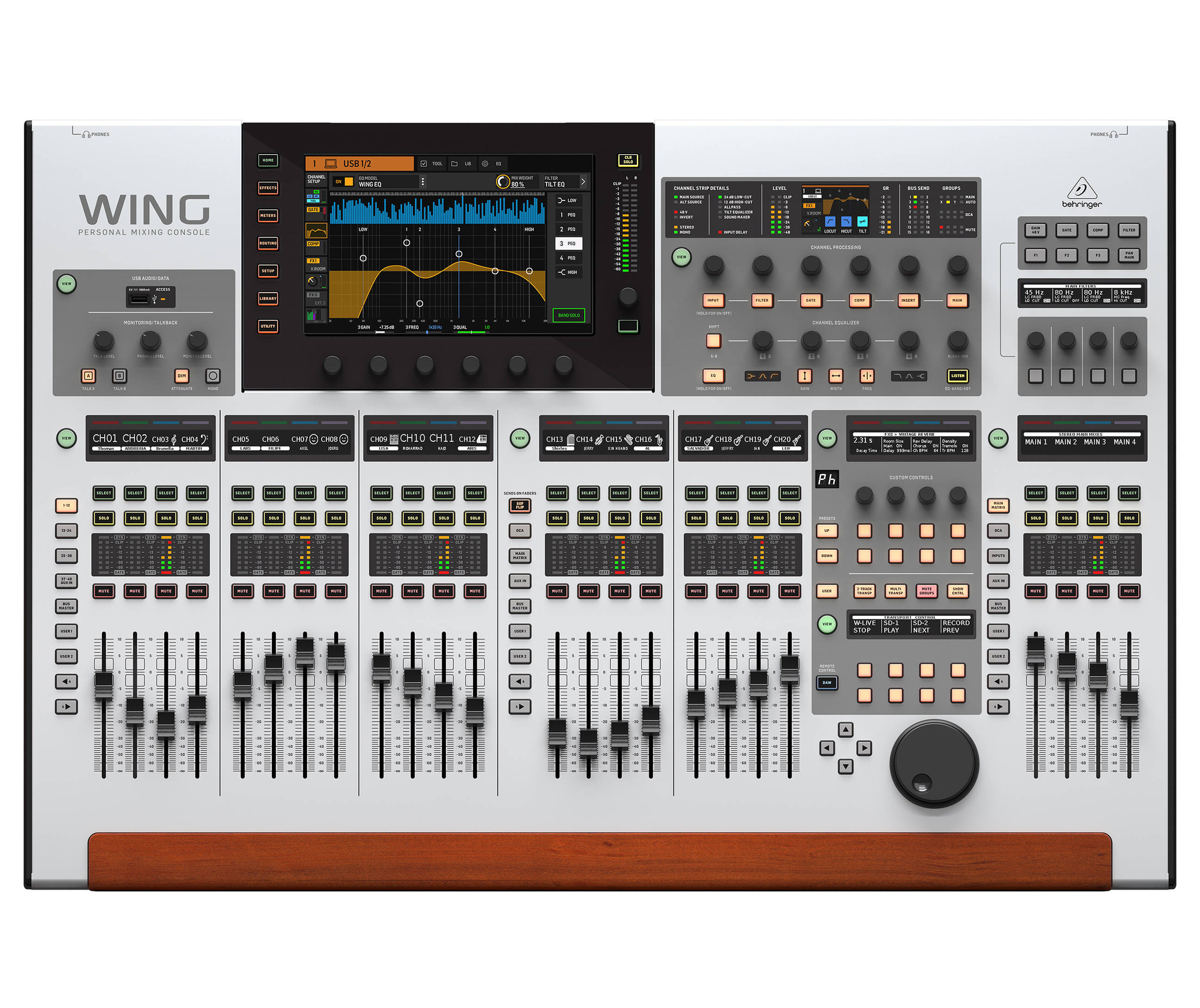
Task: Enable BAND SOLO on the touchscreen
Action: [x=568, y=315]
